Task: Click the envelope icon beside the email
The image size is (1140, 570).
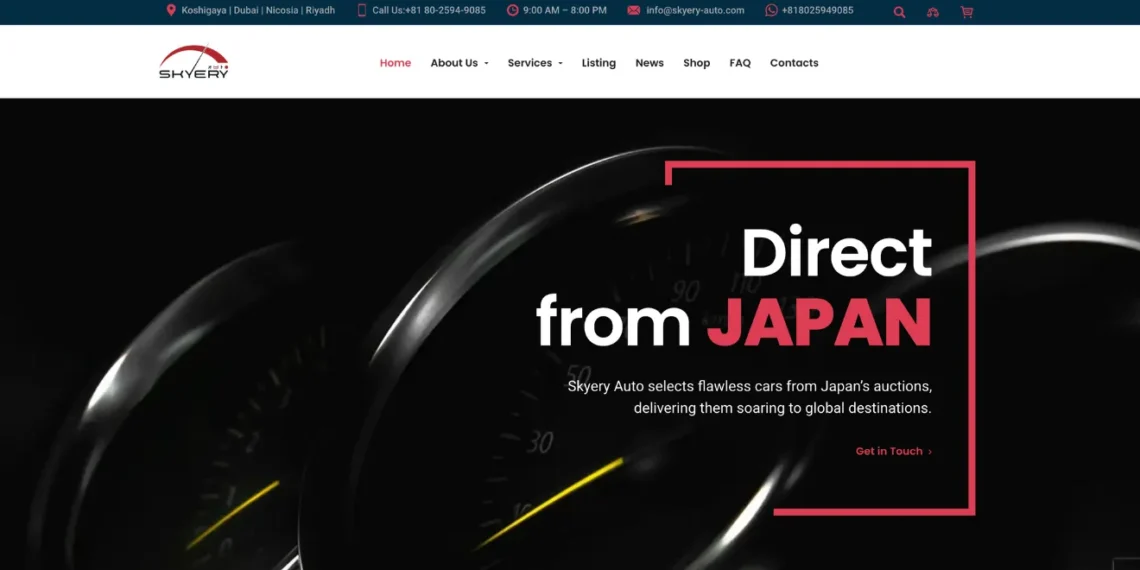Action: [x=634, y=10]
